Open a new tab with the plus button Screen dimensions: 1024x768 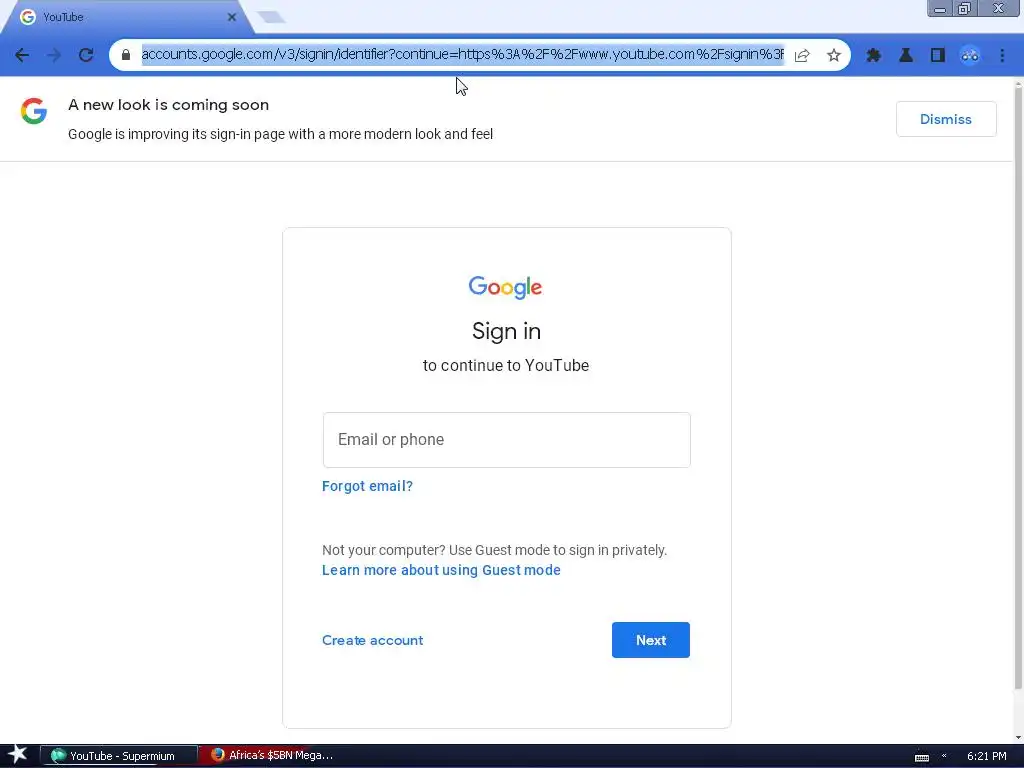[271, 17]
